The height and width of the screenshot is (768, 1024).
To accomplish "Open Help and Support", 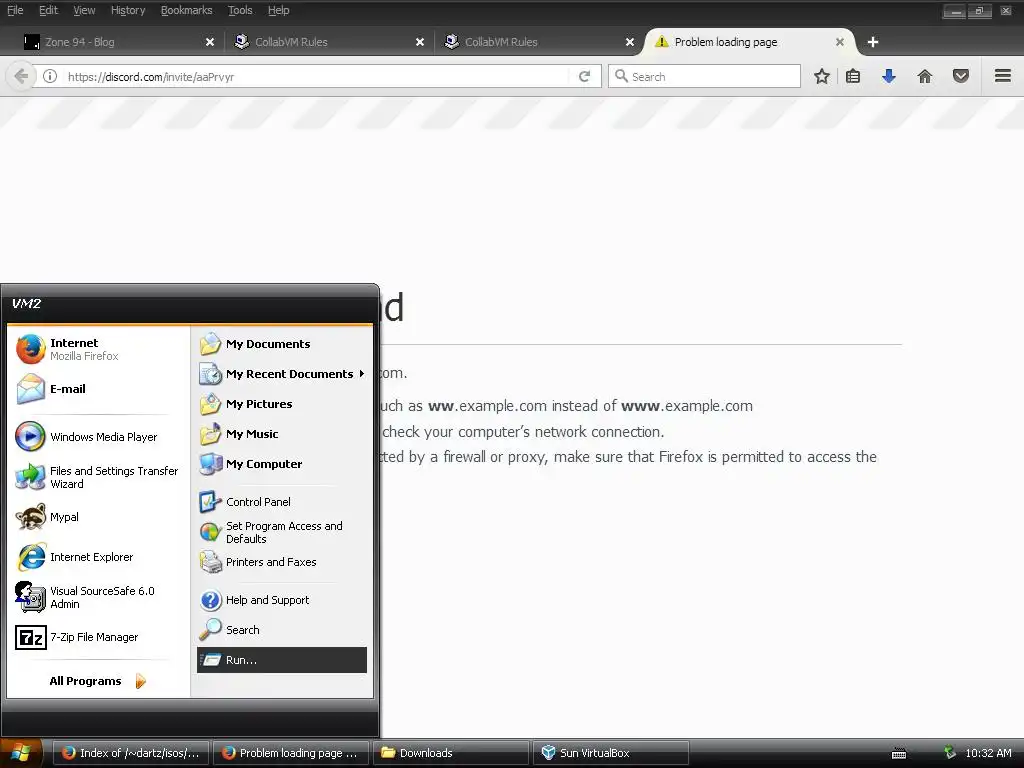I will tap(281, 600).
